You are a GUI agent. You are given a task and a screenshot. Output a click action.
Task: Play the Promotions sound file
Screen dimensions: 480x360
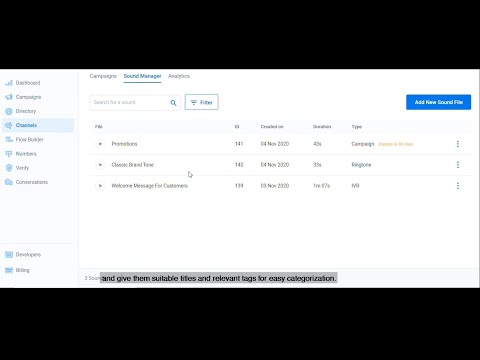coord(100,144)
